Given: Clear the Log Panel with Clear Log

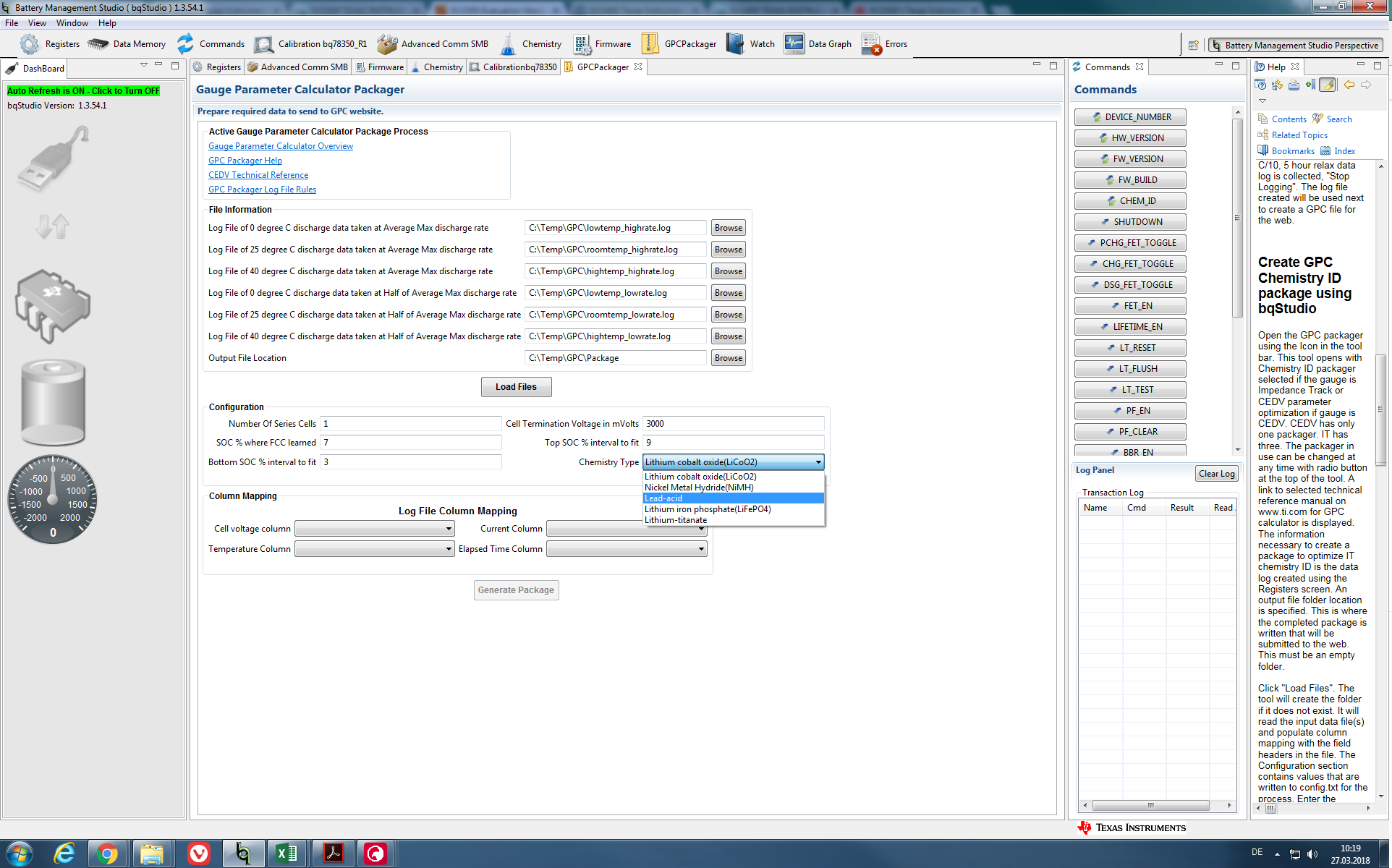Looking at the screenshot, I should (1217, 474).
